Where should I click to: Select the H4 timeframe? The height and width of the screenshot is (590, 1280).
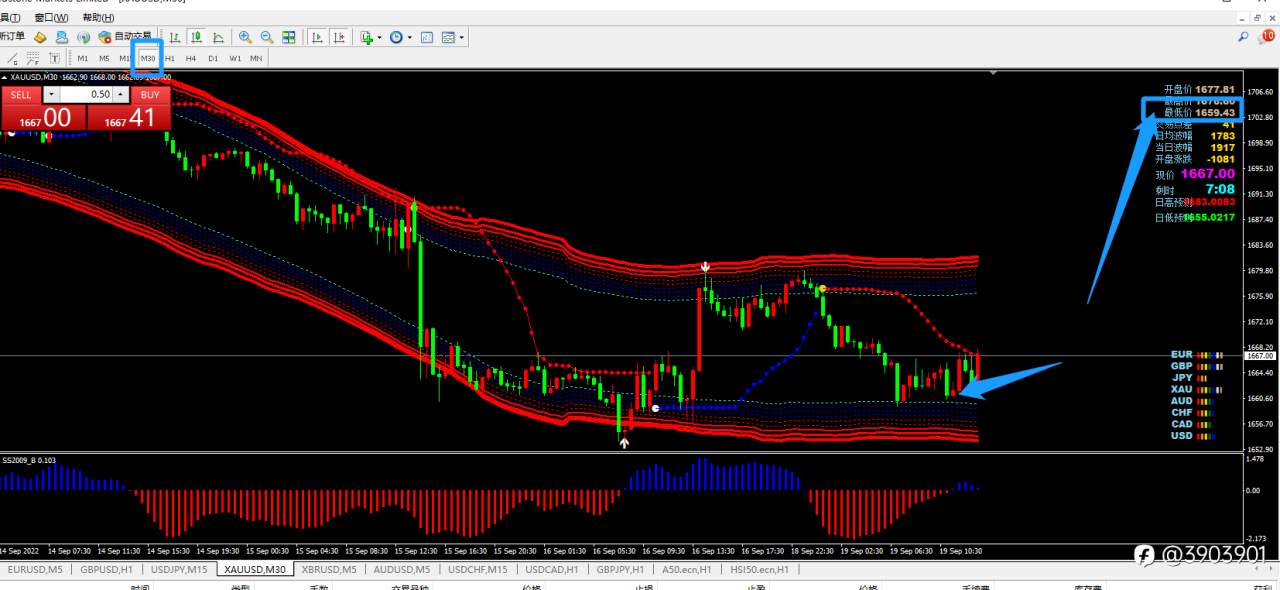coord(191,58)
